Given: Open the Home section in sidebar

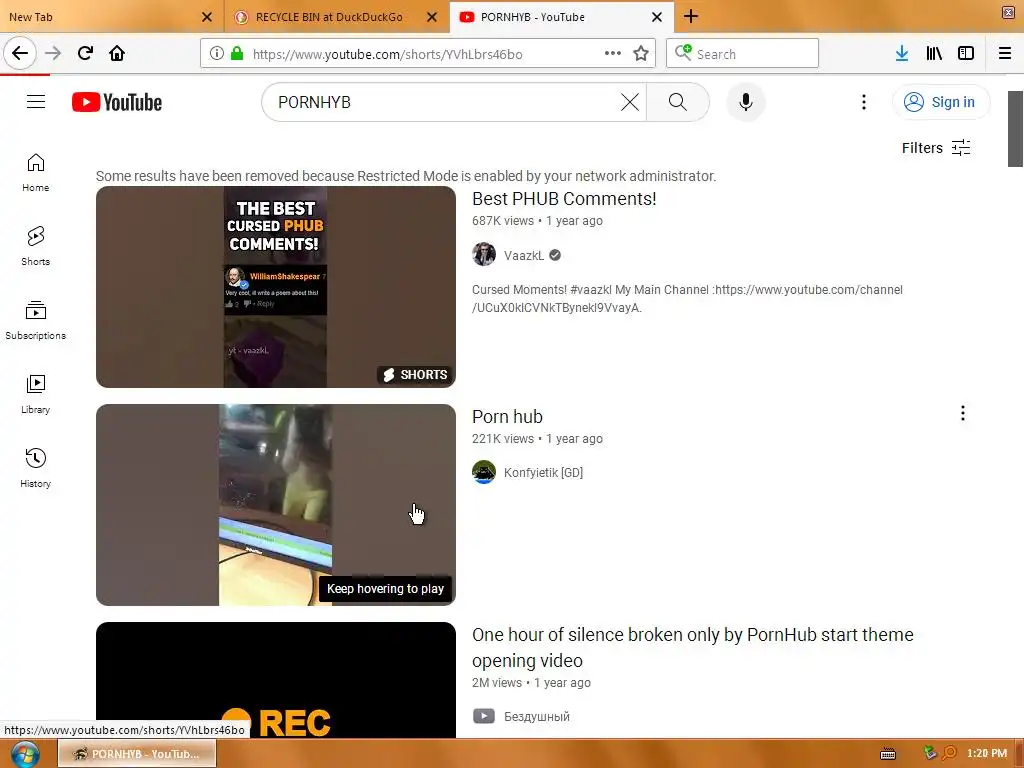Looking at the screenshot, I should [x=35, y=173].
